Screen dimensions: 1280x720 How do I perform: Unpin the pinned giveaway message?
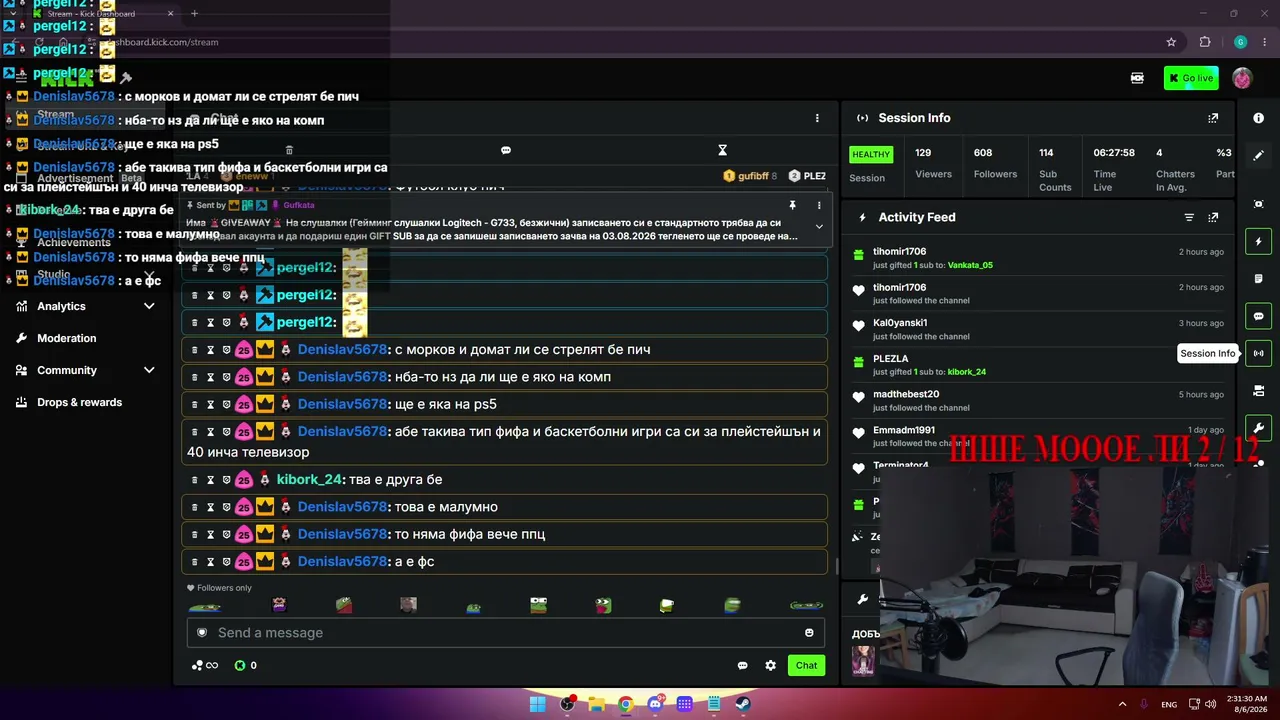coord(792,205)
